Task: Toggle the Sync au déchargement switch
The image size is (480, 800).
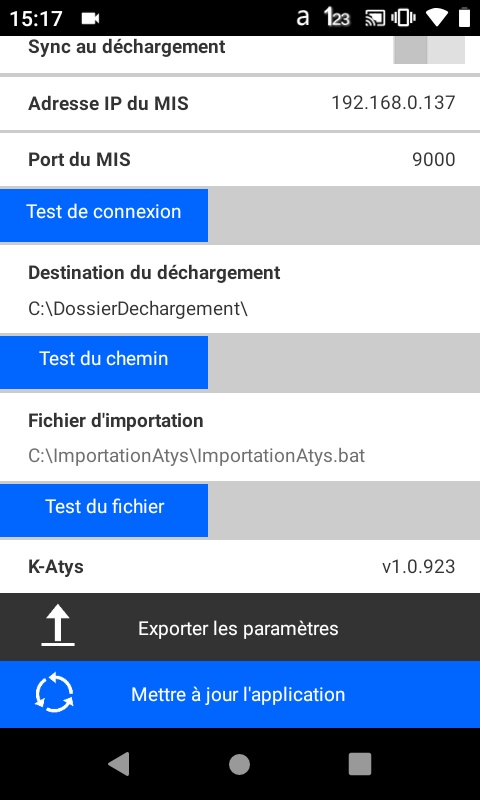Action: click(x=429, y=49)
